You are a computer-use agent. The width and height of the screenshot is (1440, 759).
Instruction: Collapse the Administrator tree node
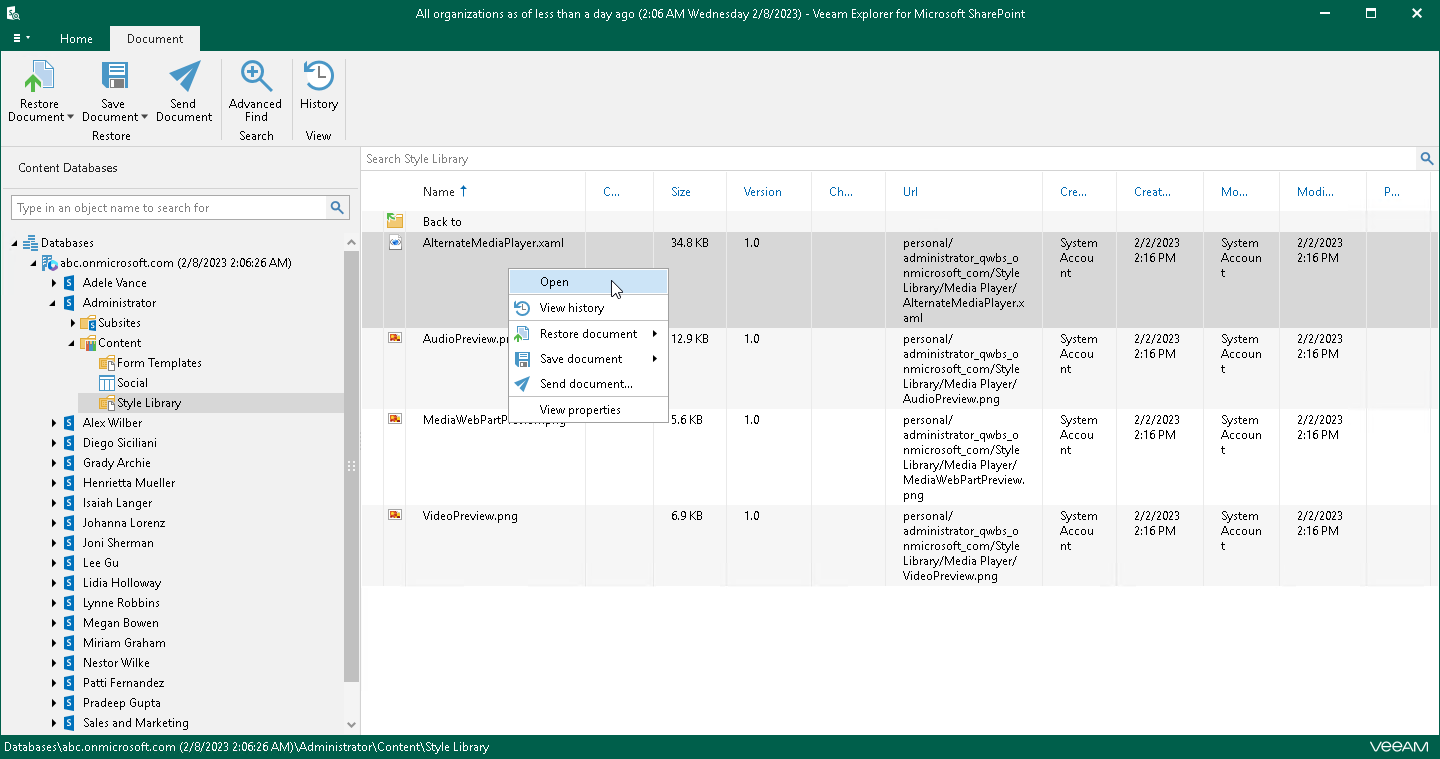(54, 303)
